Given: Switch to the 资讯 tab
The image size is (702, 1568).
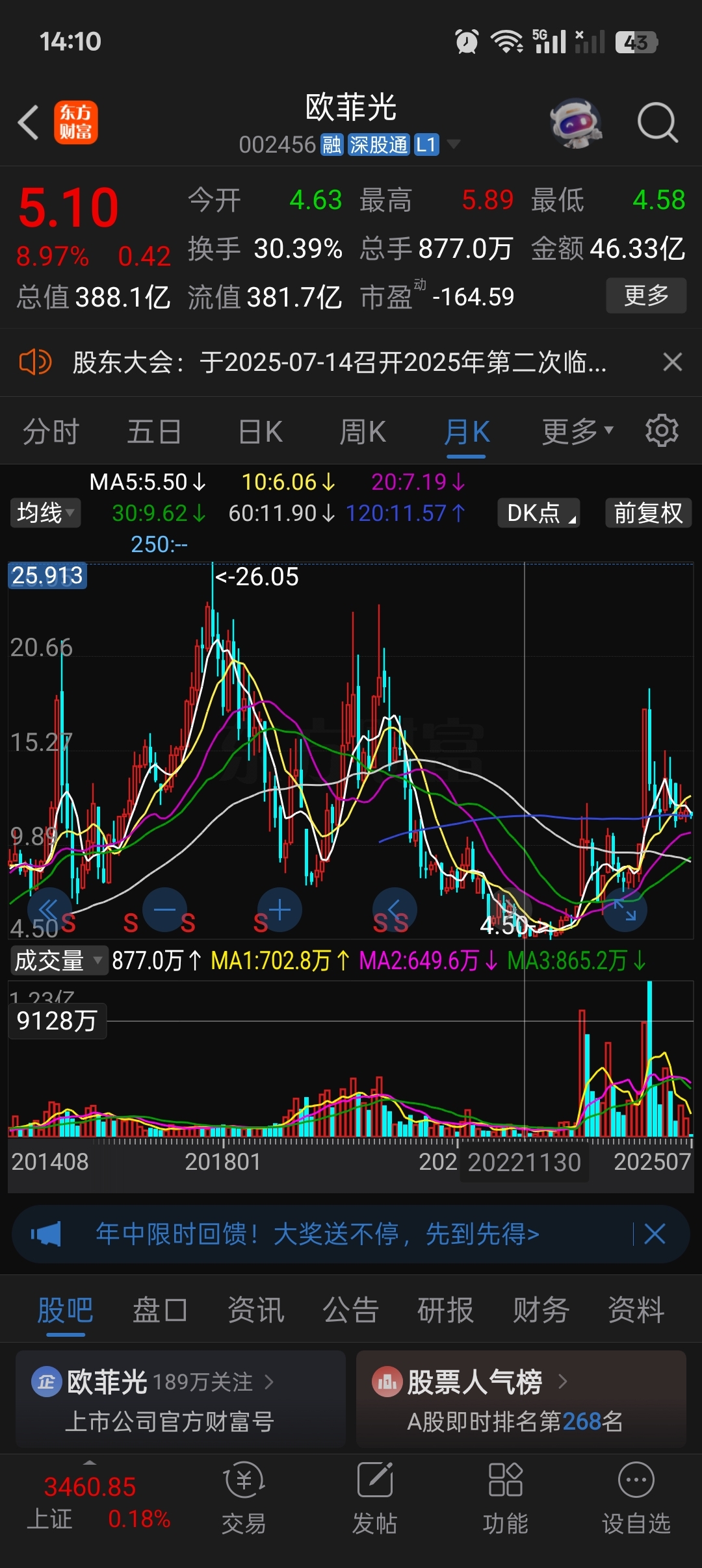Looking at the screenshot, I should (x=255, y=1309).
